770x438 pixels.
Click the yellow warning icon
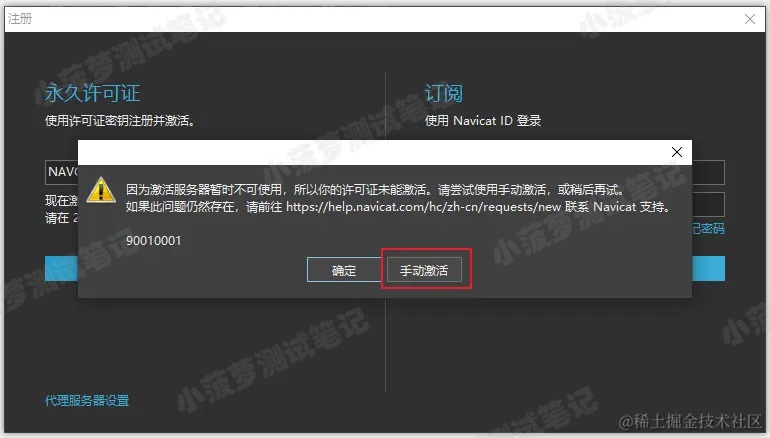(101, 190)
